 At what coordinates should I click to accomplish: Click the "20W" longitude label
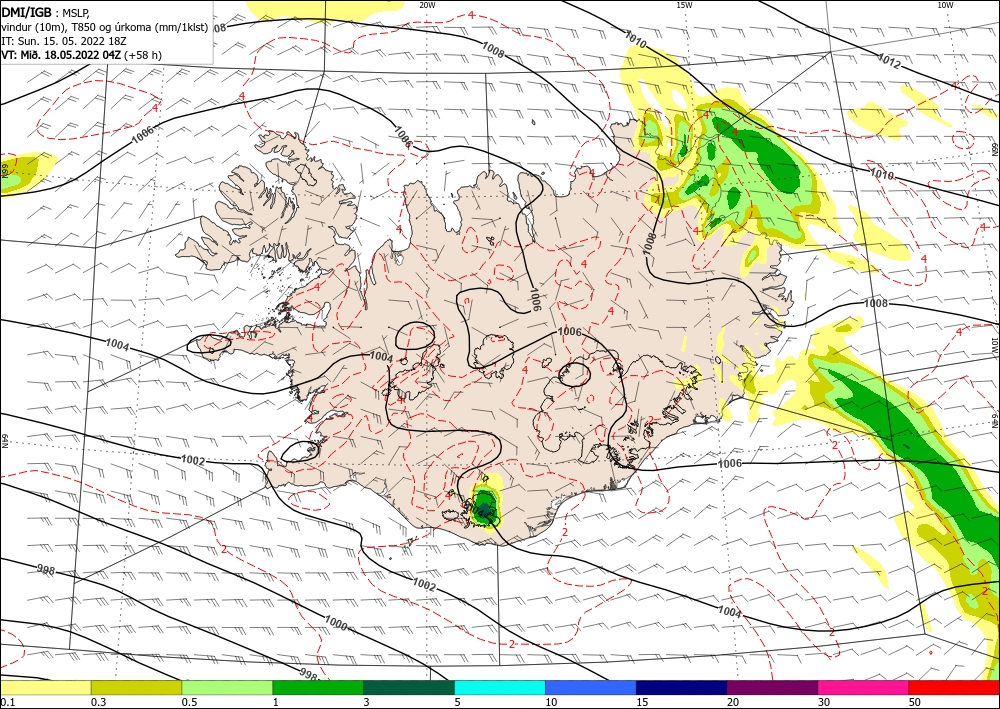click(x=427, y=5)
